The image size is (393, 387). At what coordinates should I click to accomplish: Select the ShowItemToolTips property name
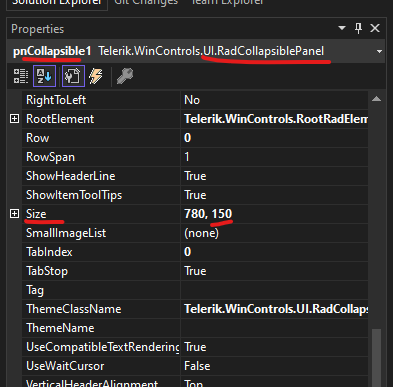point(74,195)
